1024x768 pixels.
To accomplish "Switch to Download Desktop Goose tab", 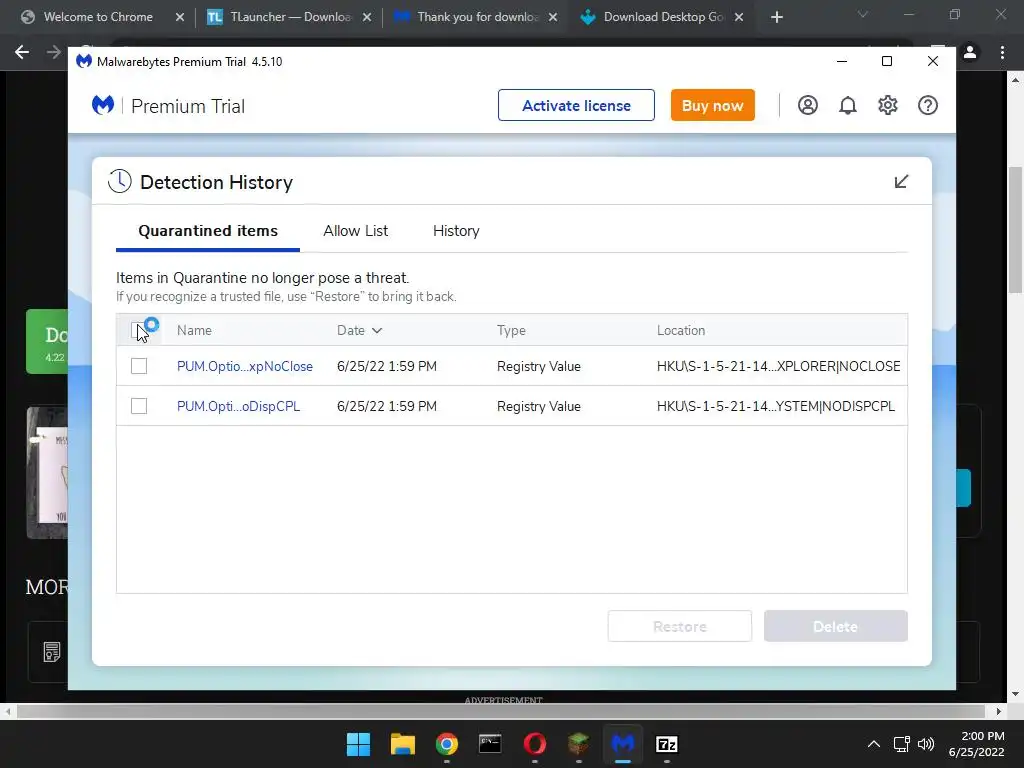I will (x=663, y=17).
